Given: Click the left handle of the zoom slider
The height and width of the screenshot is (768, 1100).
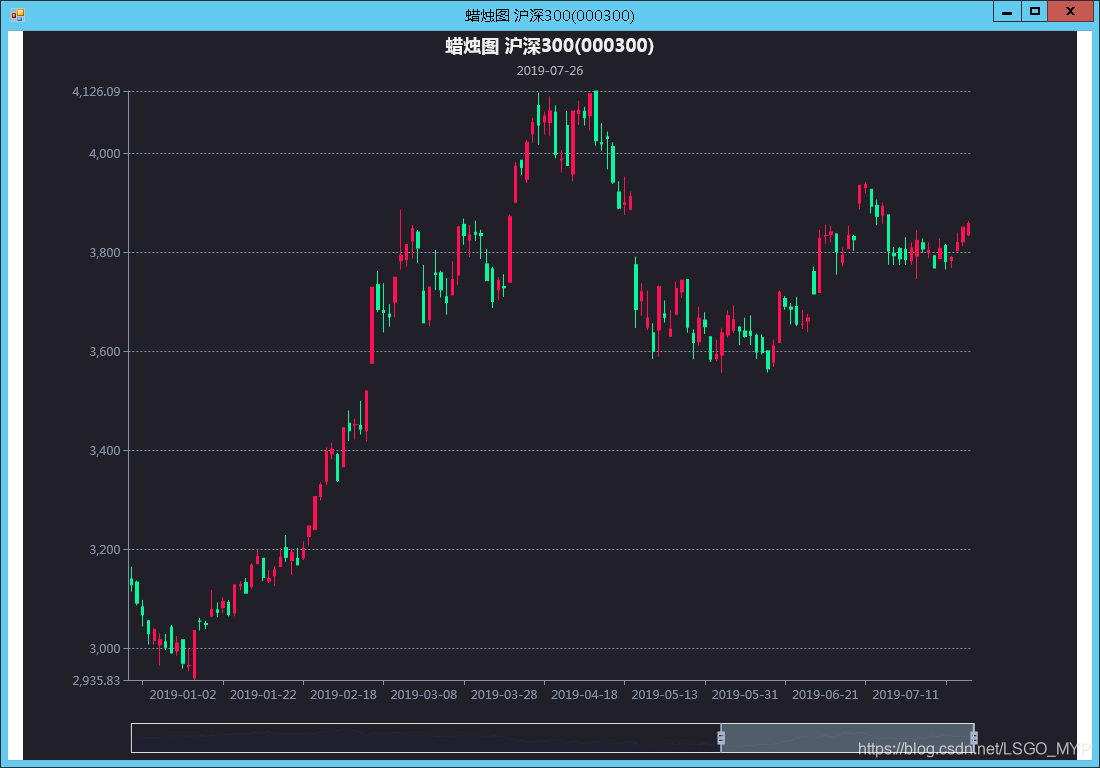Looking at the screenshot, I should click(720, 738).
